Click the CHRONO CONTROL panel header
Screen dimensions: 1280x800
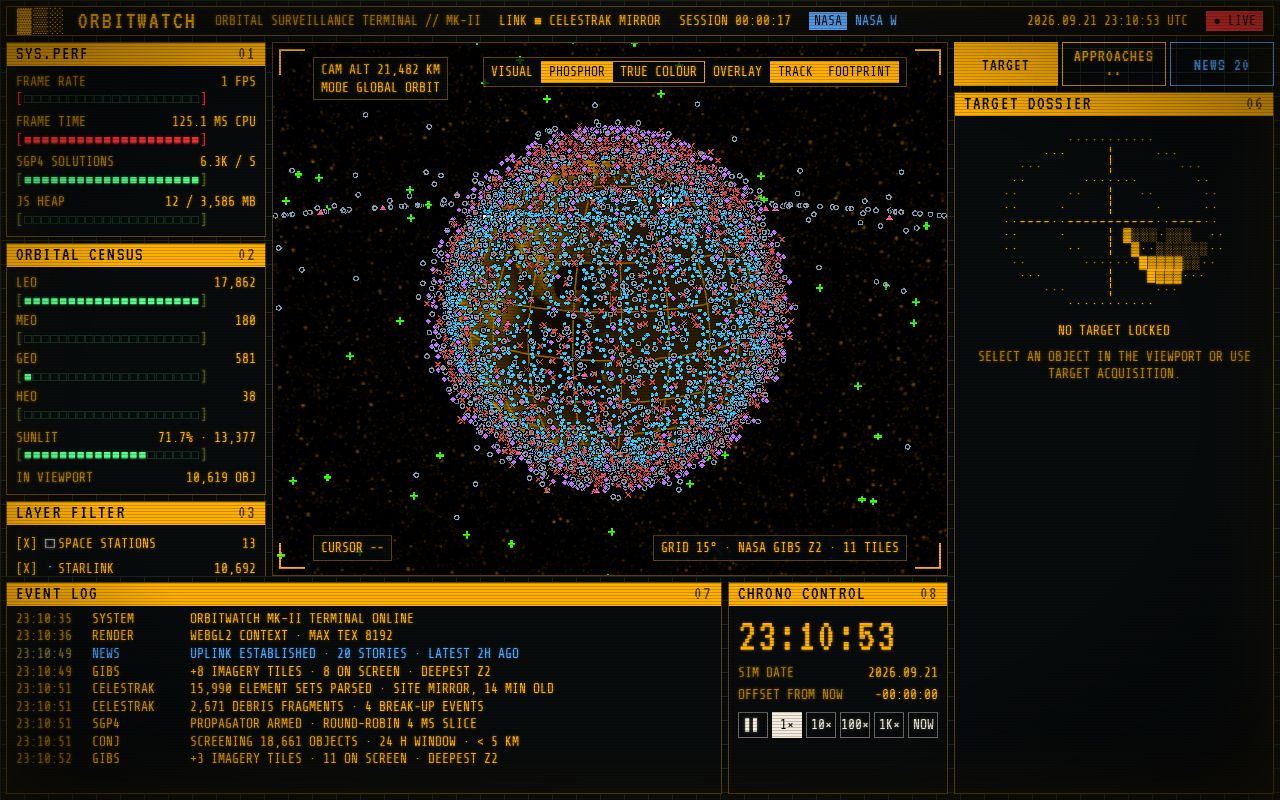click(x=838, y=594)
